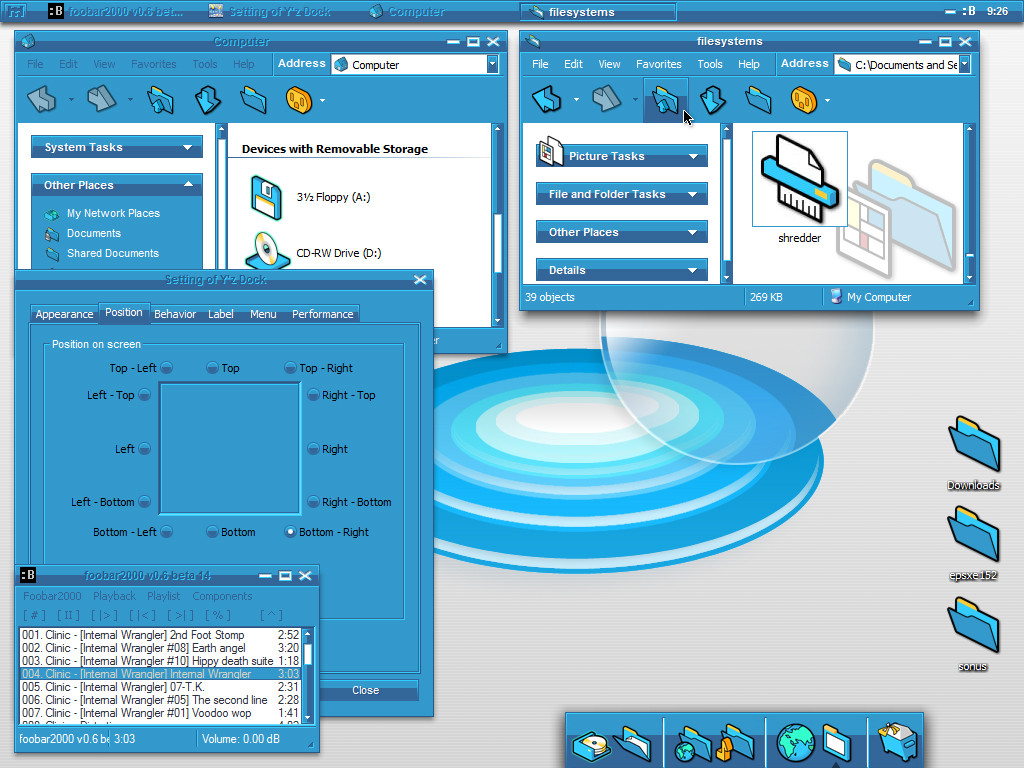
Task: Open Shared Documents link
Action: (x=112, y=253)
